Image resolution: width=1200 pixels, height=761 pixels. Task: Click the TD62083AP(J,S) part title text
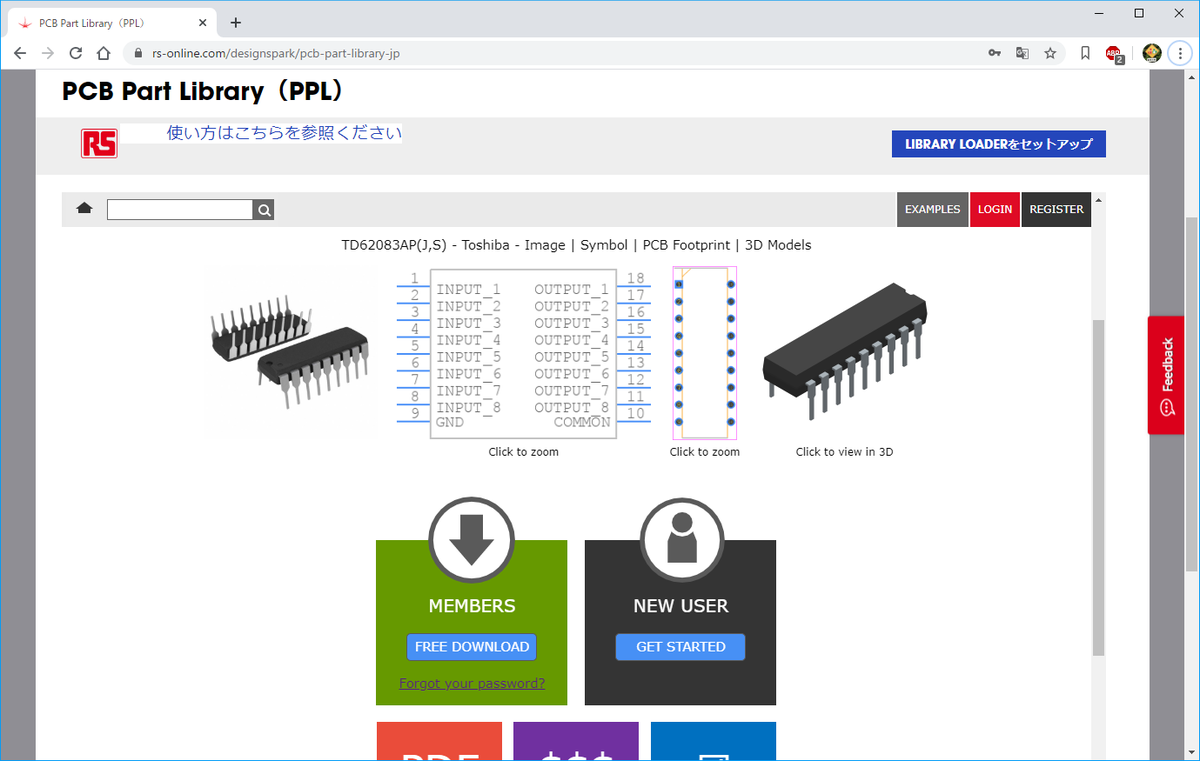point(395,245)
